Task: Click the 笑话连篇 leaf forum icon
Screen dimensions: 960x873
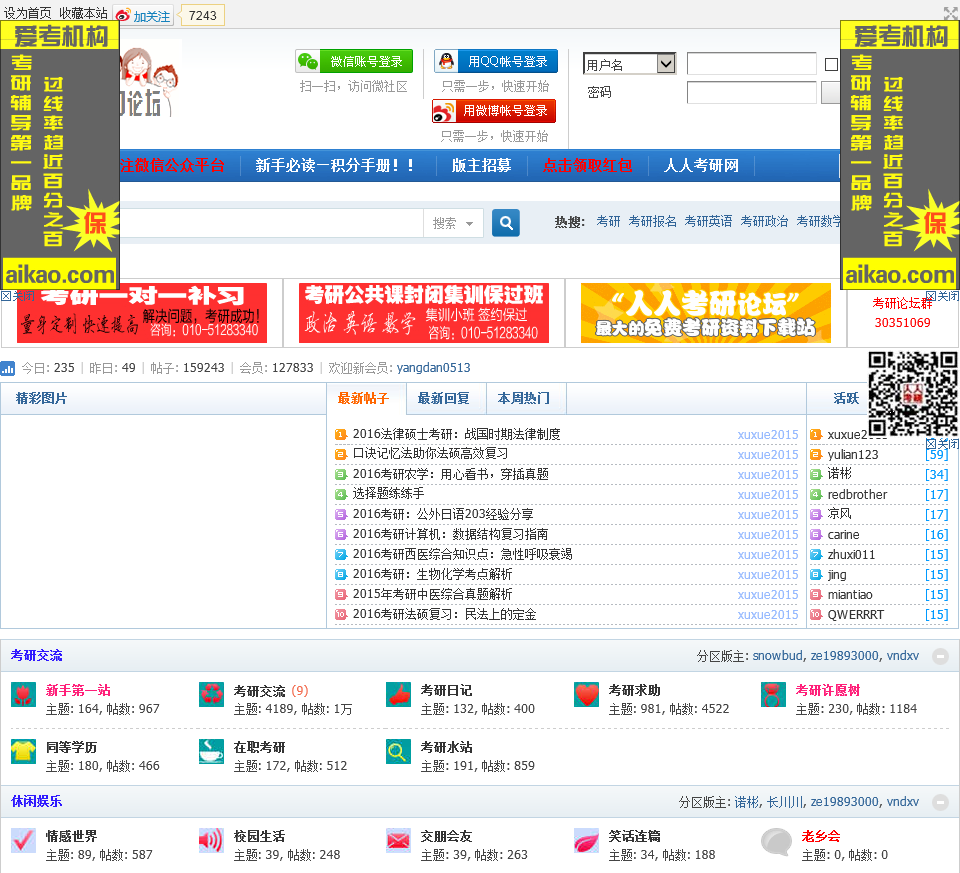Action: 587,841
